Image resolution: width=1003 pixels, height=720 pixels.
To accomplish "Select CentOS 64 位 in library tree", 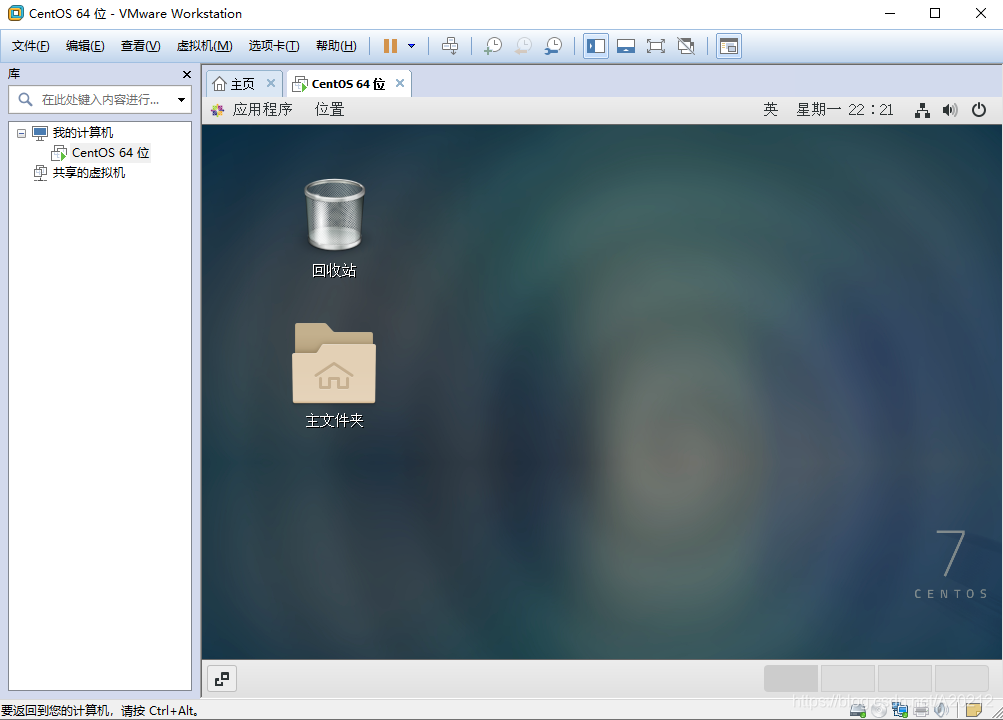I will coord(111,153).
